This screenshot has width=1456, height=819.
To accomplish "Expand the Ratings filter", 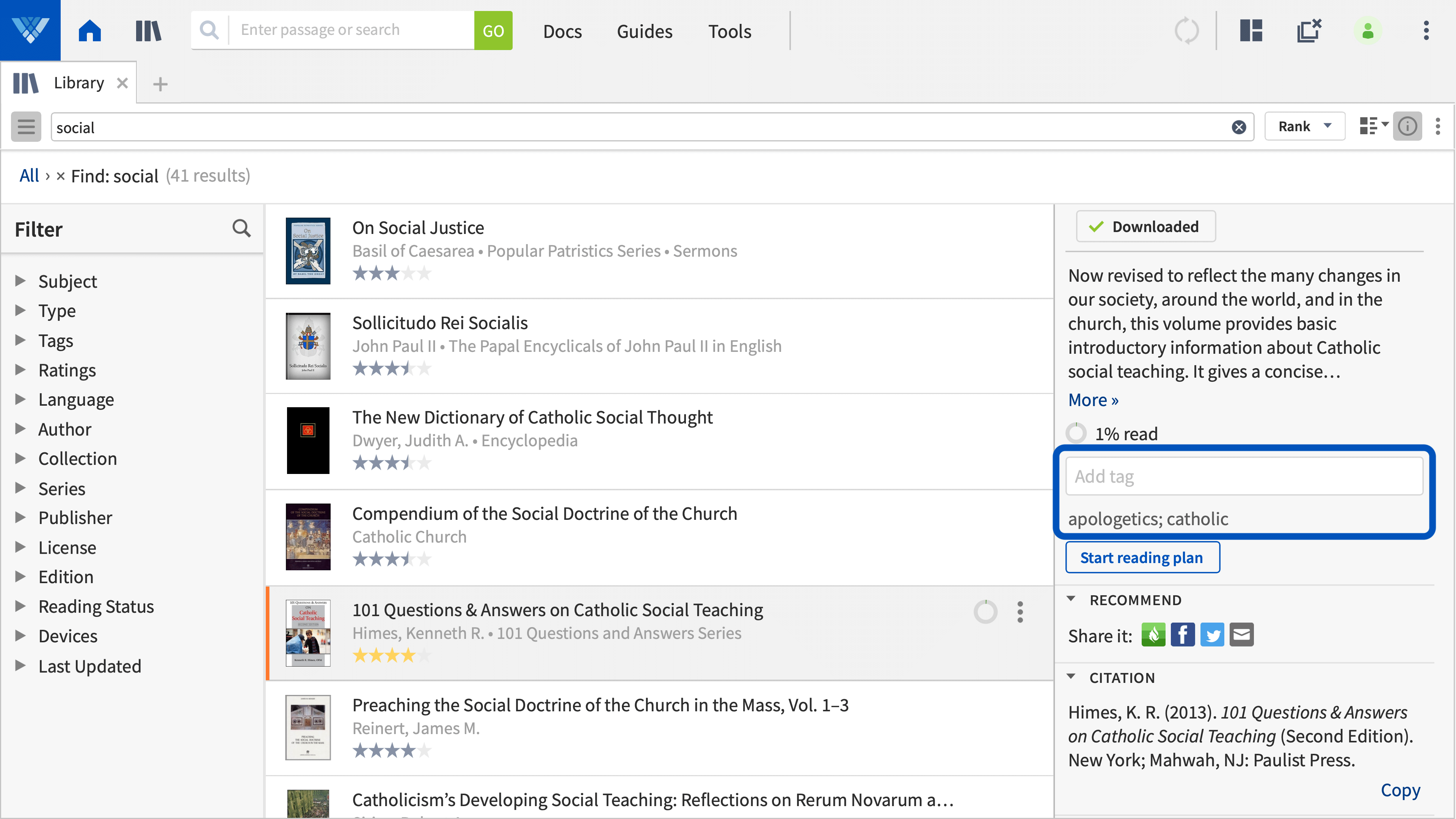I will [x=20, y=370].
